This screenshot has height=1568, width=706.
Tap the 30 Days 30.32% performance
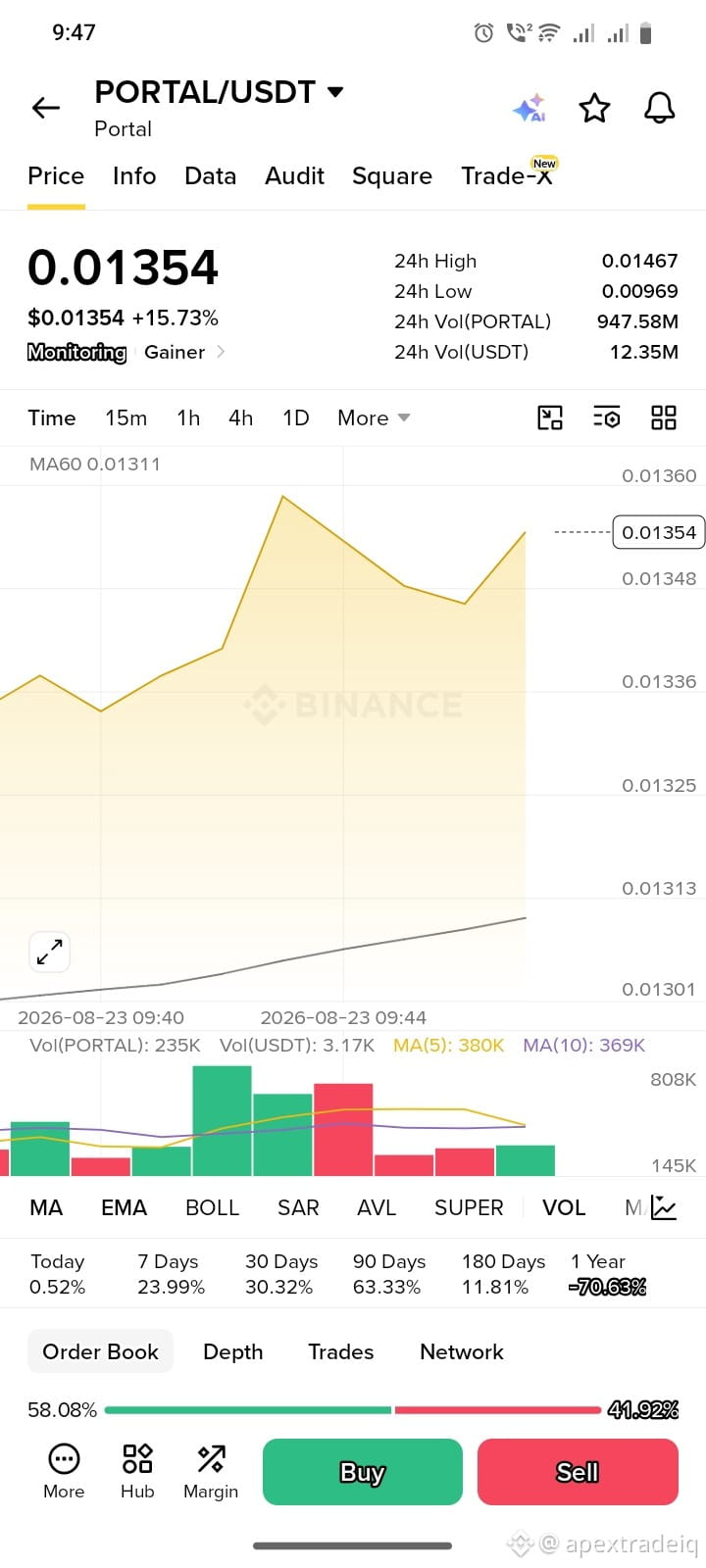[x=280, y=1274]
